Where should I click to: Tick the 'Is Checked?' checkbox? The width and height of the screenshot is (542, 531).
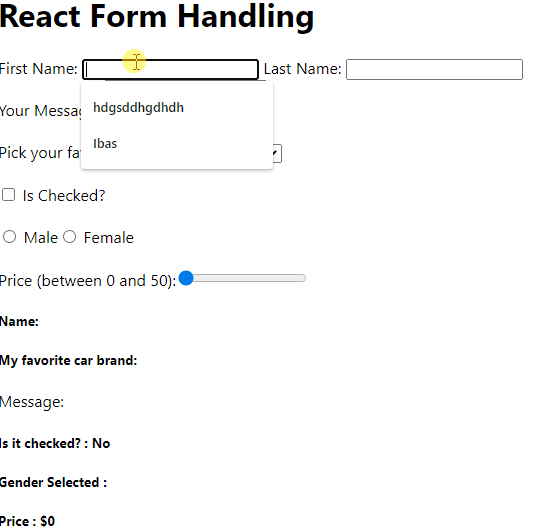tap(8, 195)
